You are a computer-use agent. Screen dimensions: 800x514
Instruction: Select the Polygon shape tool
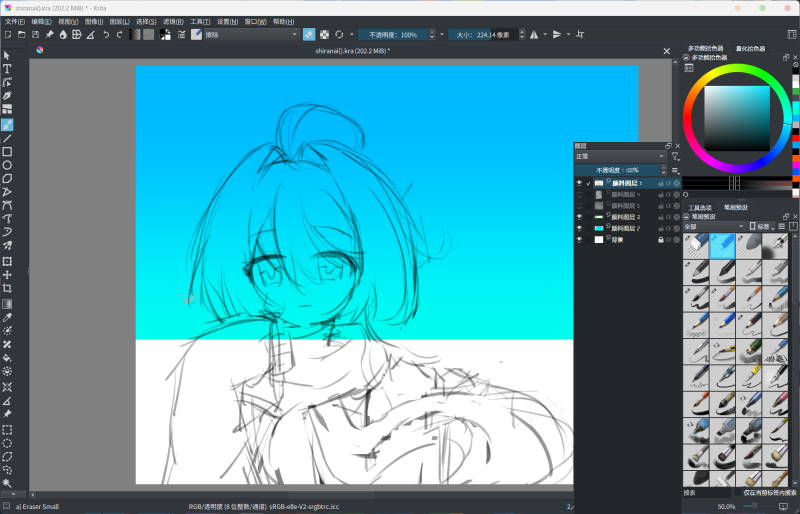[7, 179]
